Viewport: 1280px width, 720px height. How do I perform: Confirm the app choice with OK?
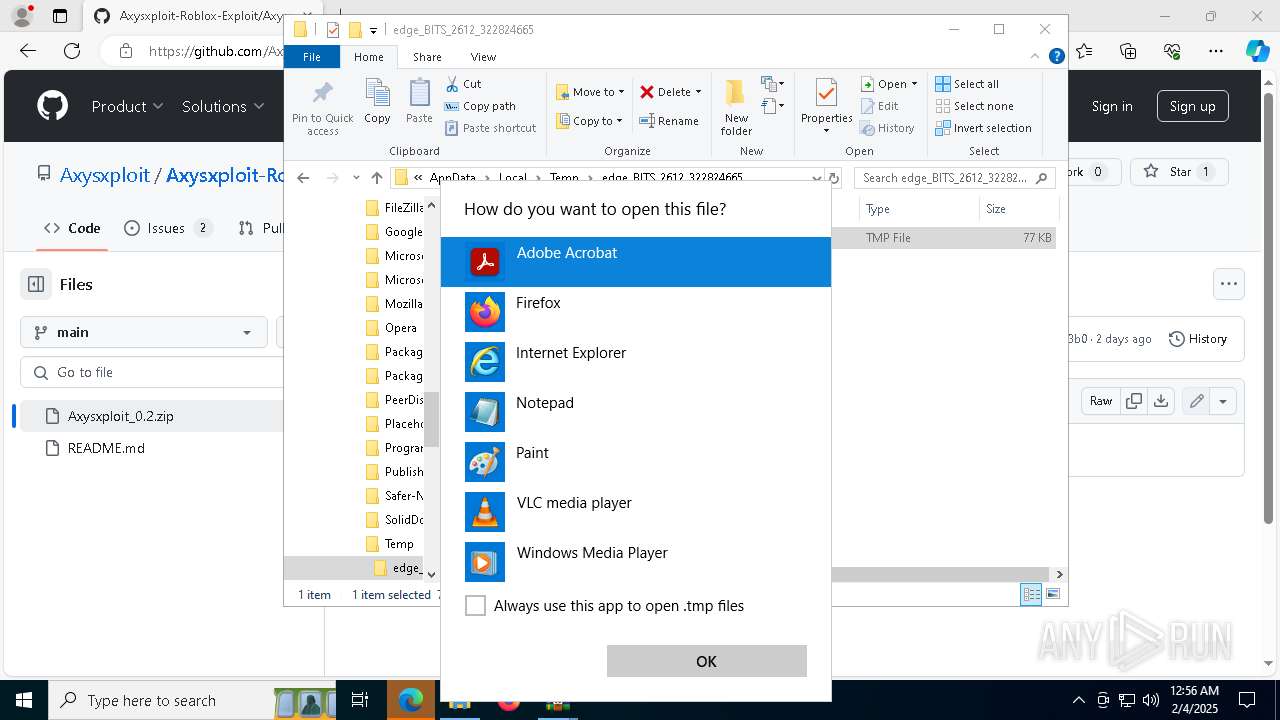pos(706,661)
